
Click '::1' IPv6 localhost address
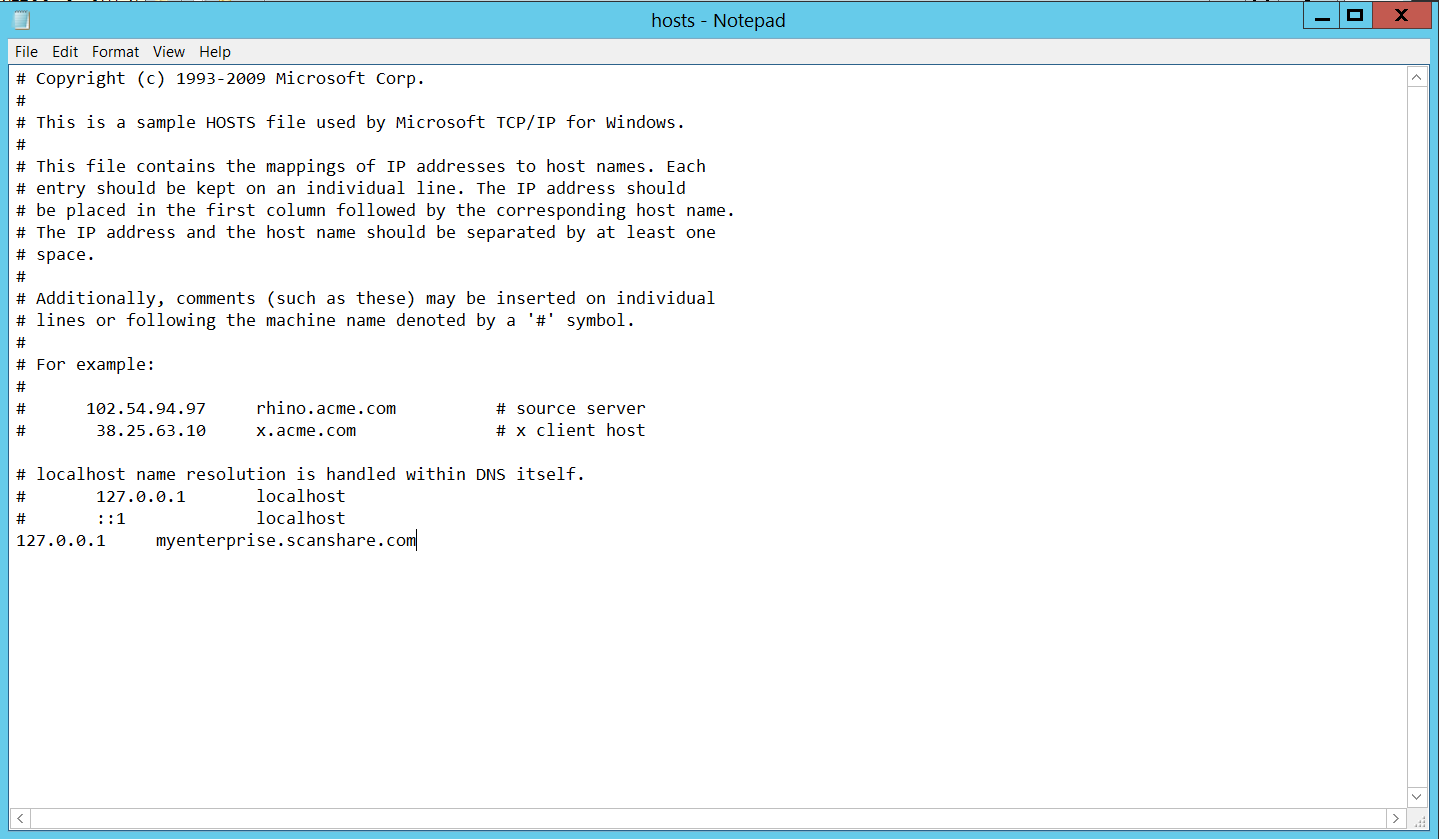(x=111, y=519)
